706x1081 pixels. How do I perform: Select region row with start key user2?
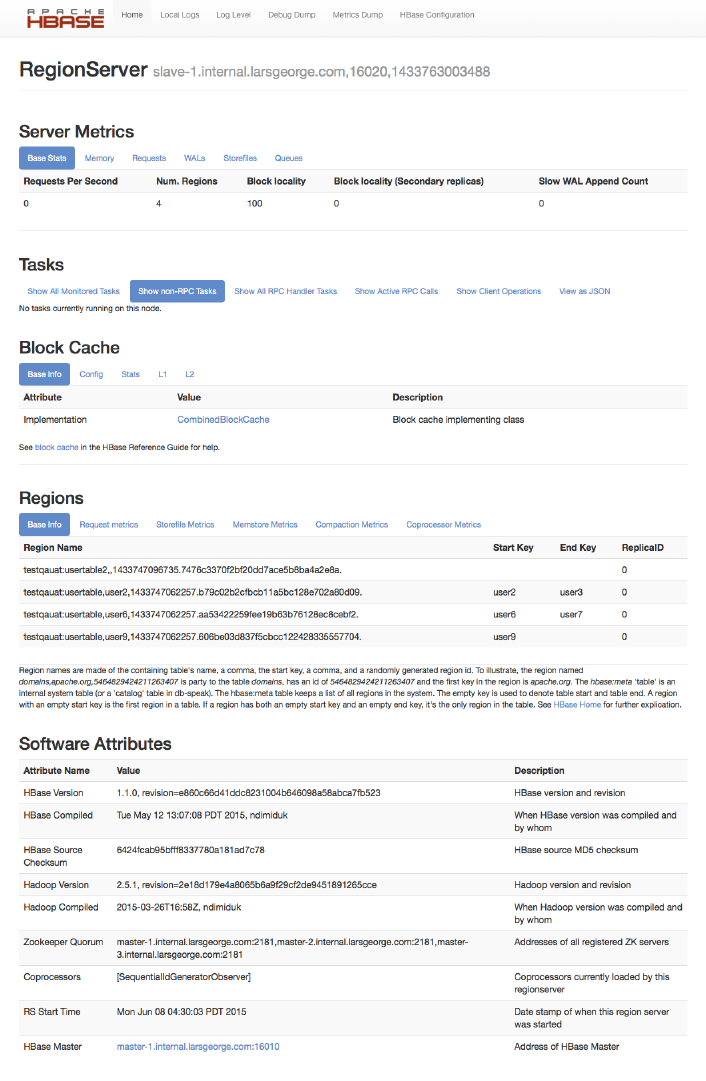(353, 592)
